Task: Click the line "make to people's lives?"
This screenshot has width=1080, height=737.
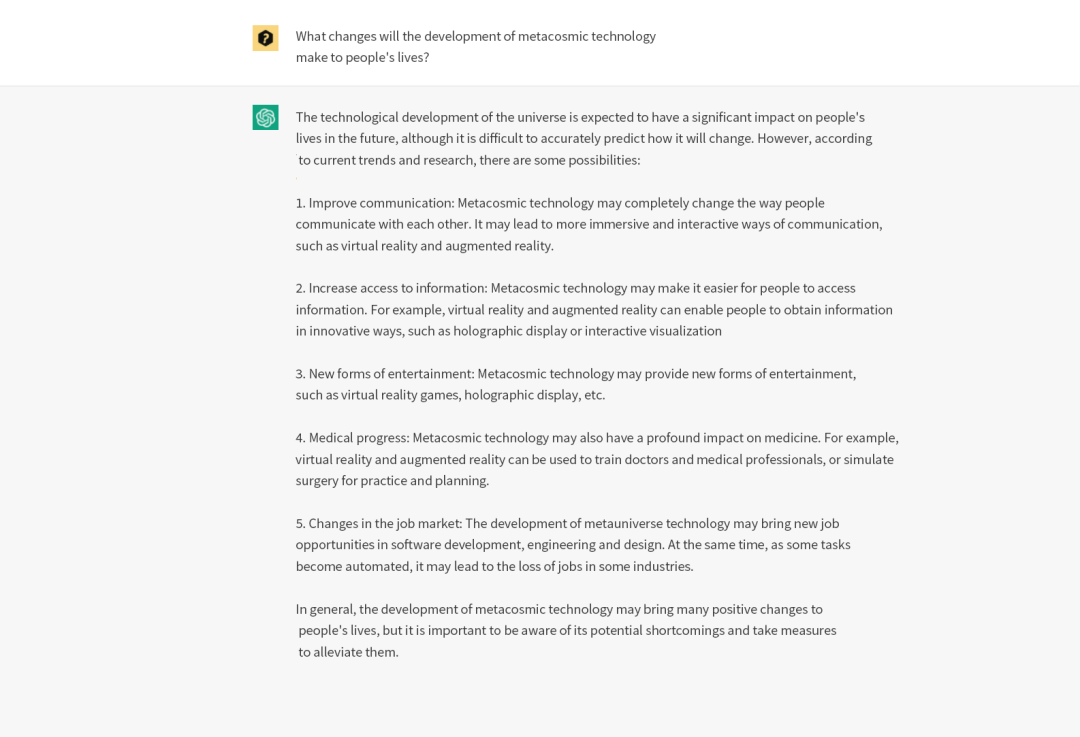Action: [x=362, y=57]
